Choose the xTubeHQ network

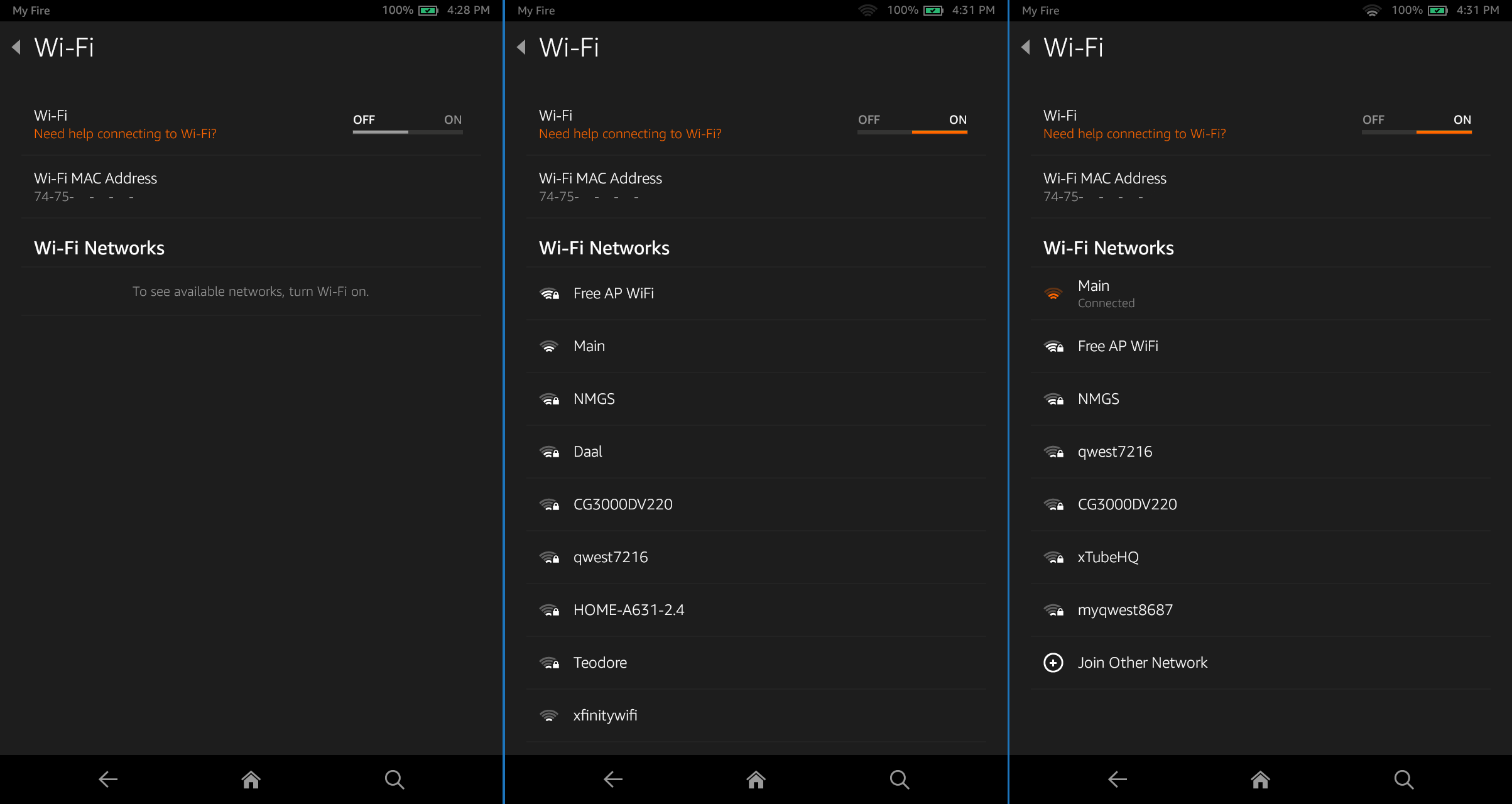[x=1108, y=557]
